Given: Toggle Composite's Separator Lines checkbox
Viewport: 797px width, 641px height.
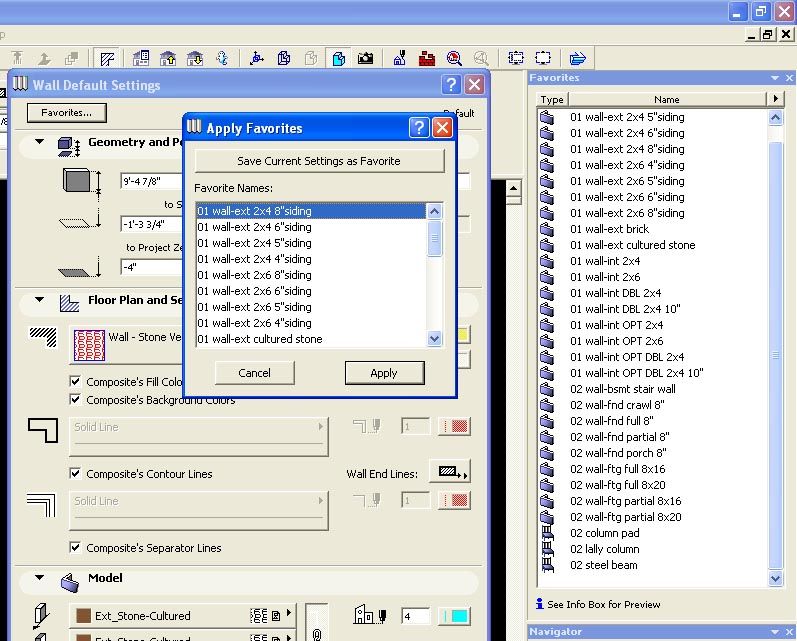Looking at the screenshot, I should pos(76,548).
